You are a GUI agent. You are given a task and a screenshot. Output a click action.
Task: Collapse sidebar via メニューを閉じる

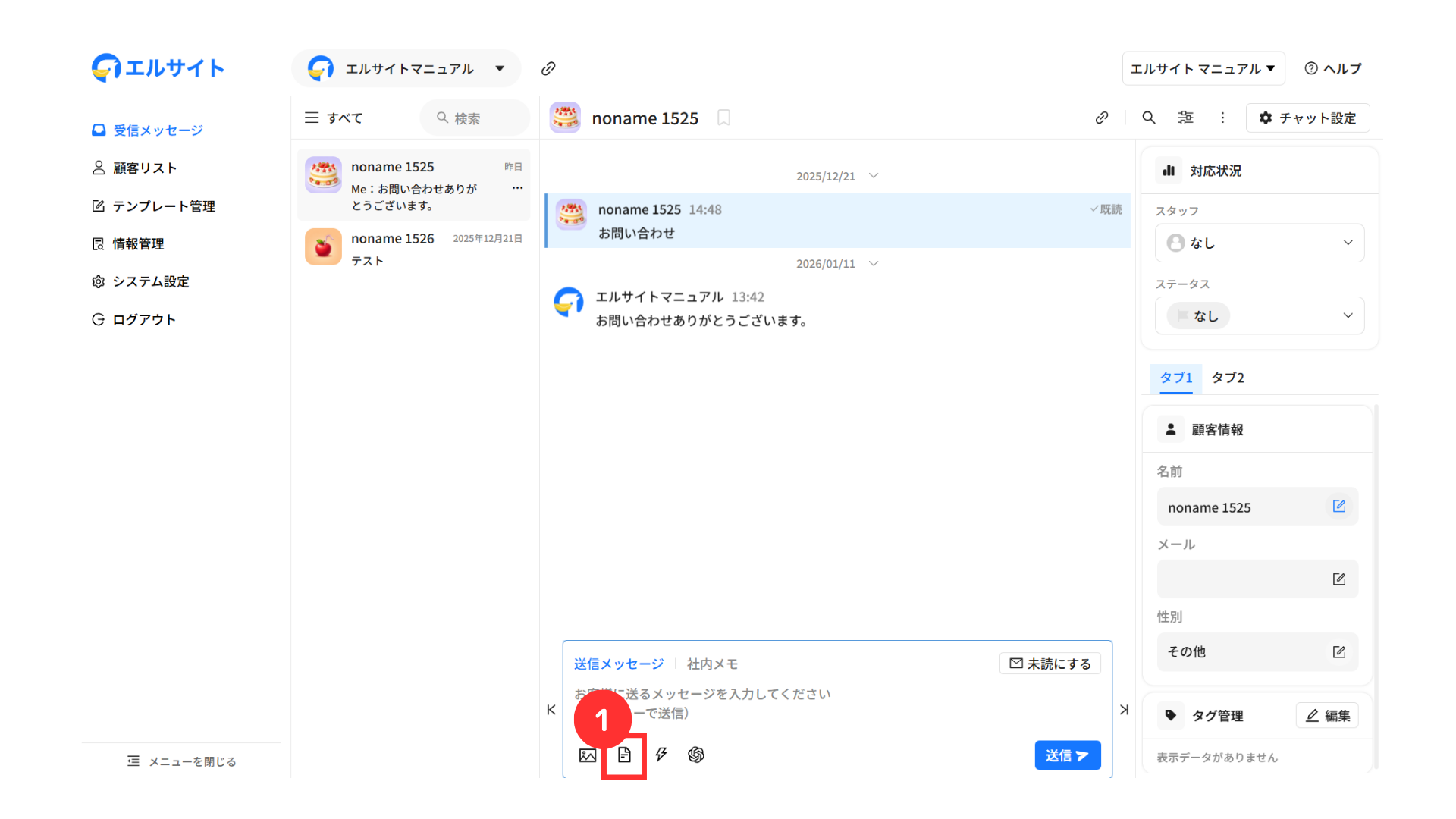coord(182,761)
